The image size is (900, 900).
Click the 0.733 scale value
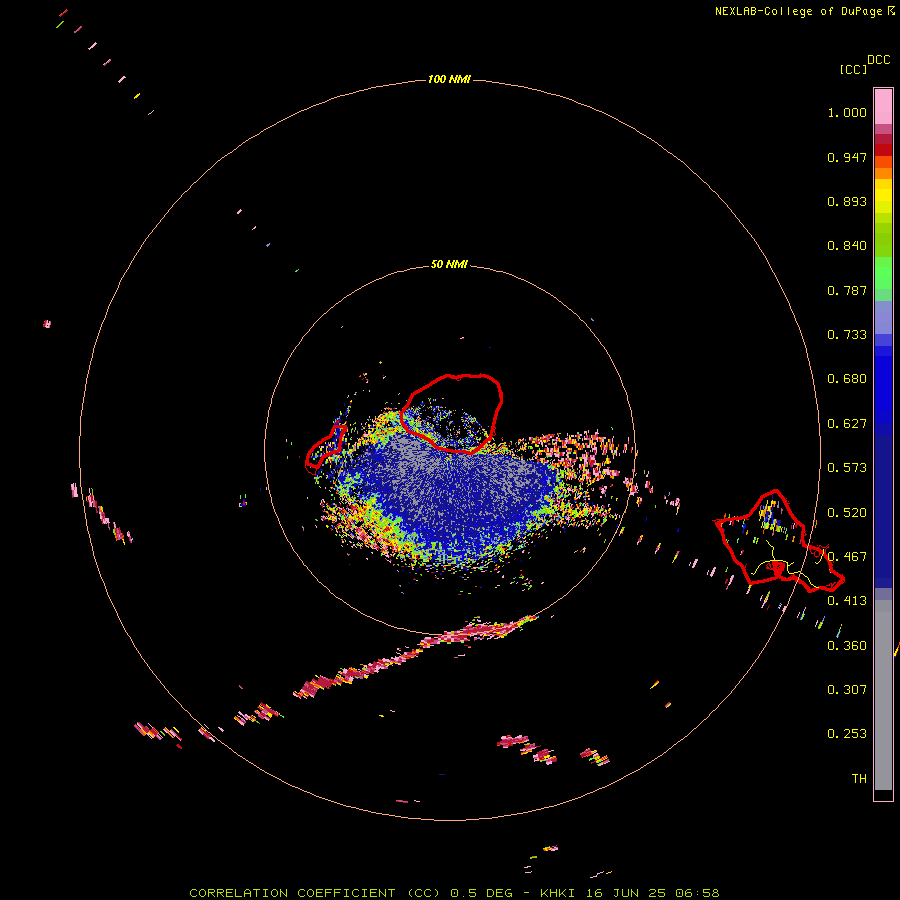847,335
